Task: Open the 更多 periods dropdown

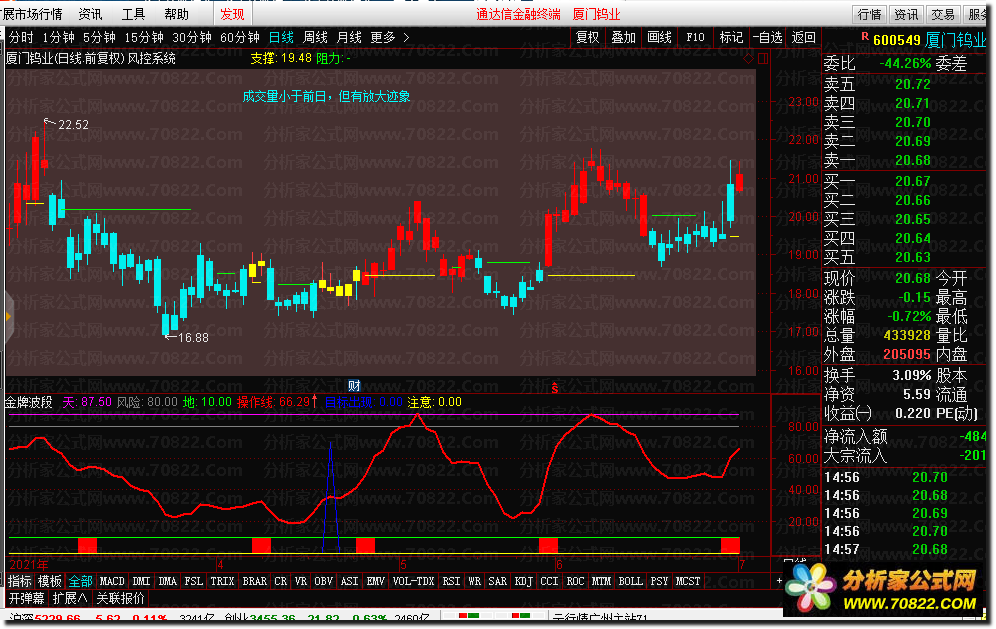Action: coord(383,37)
